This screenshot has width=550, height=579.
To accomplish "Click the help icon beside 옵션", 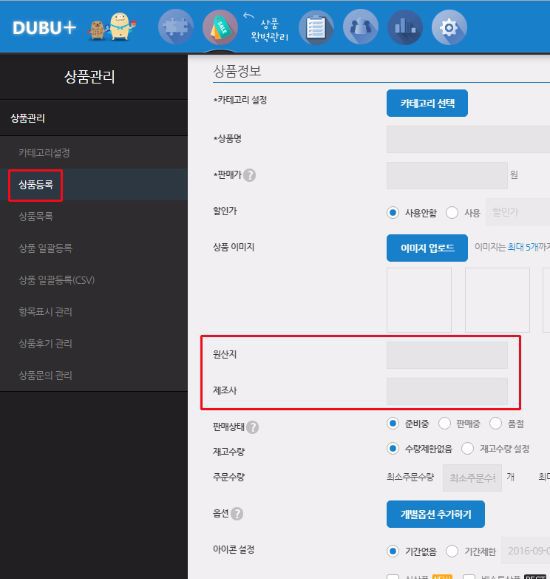I will [x=237, y=514].
